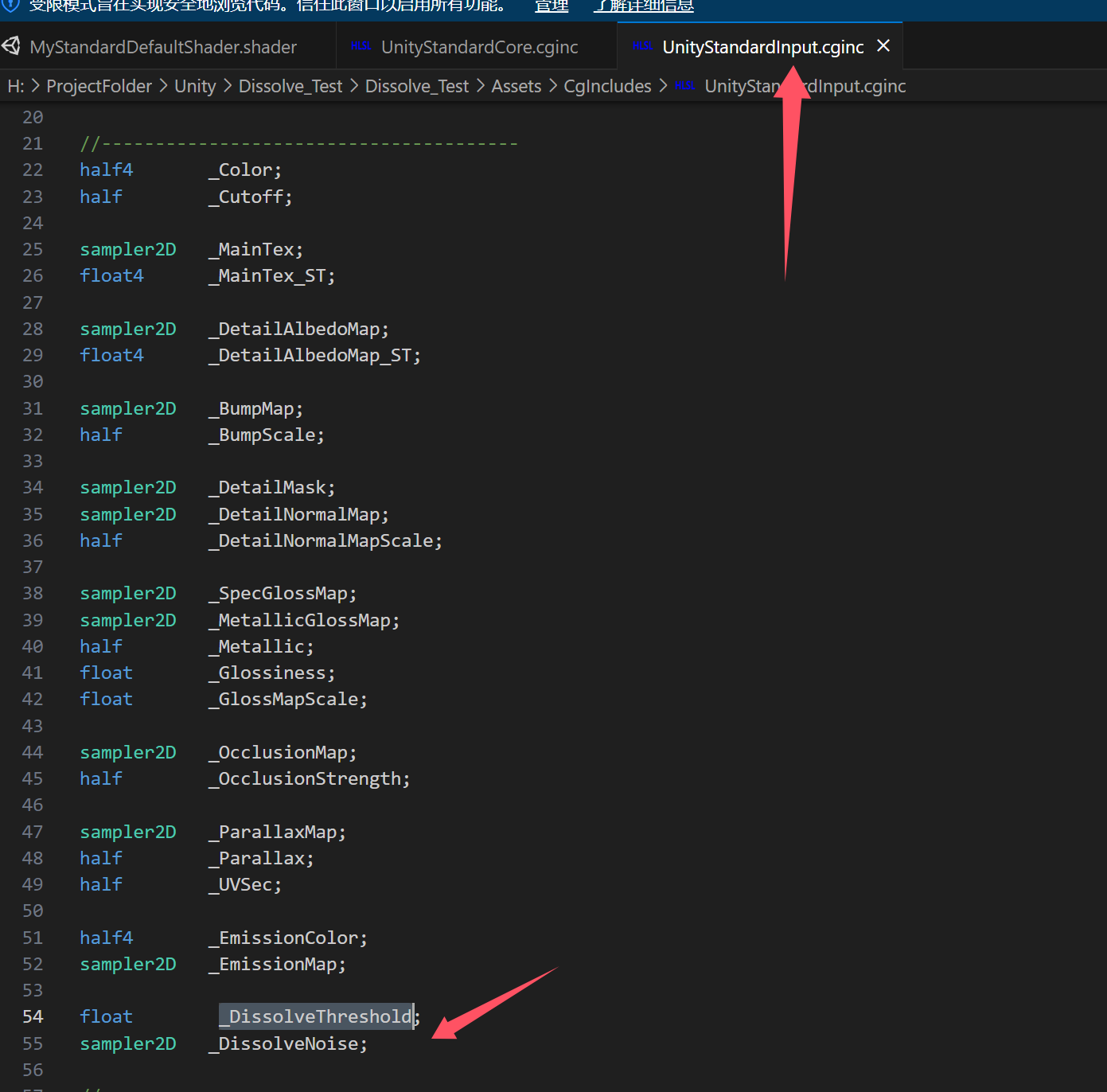The image size is (1107, 1092).
Task: Click the HLSL icon on UnityStandardCore.cginc tab
Action: point(361,46)
